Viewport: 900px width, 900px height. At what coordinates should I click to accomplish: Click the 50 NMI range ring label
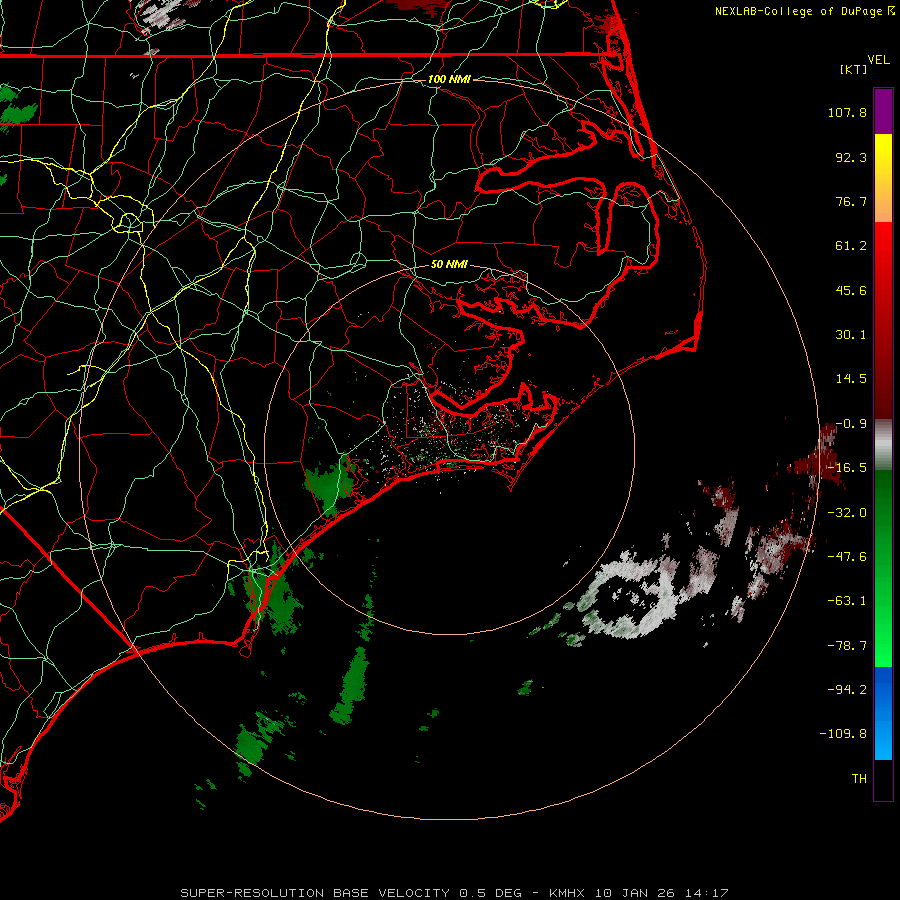pyautogui.click(x=449, y=264)
